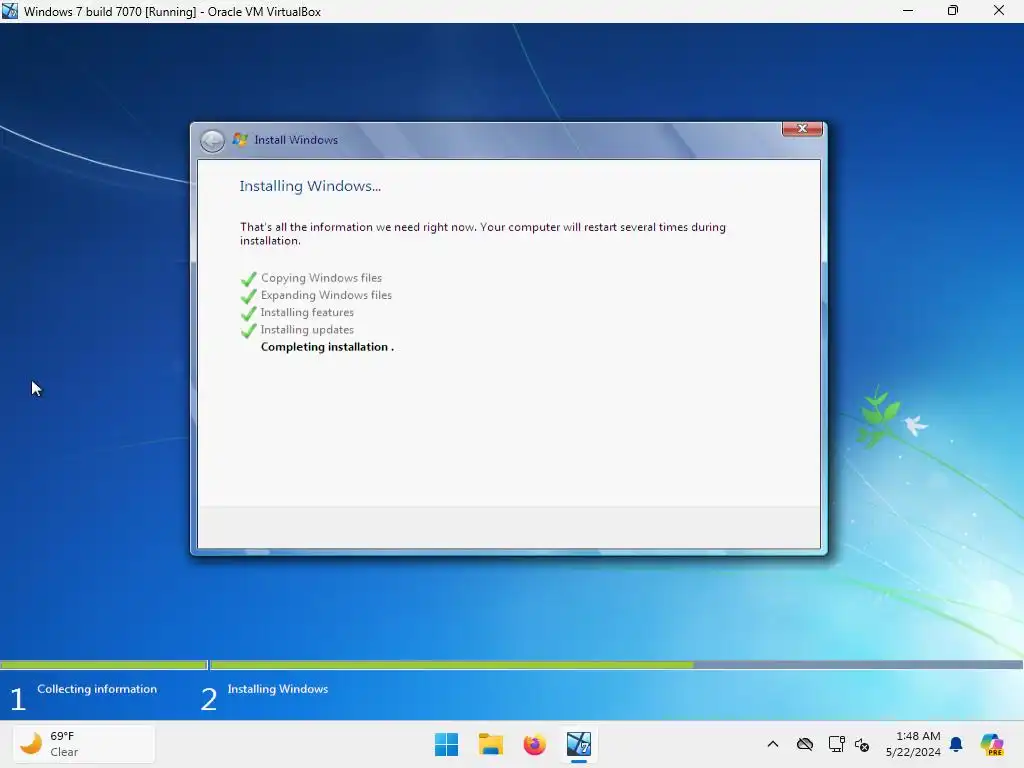The height and width of the screenshot is (768, 1024).
Task: Open the weather widget showing 69°F
Action: [x=84, y=744]
